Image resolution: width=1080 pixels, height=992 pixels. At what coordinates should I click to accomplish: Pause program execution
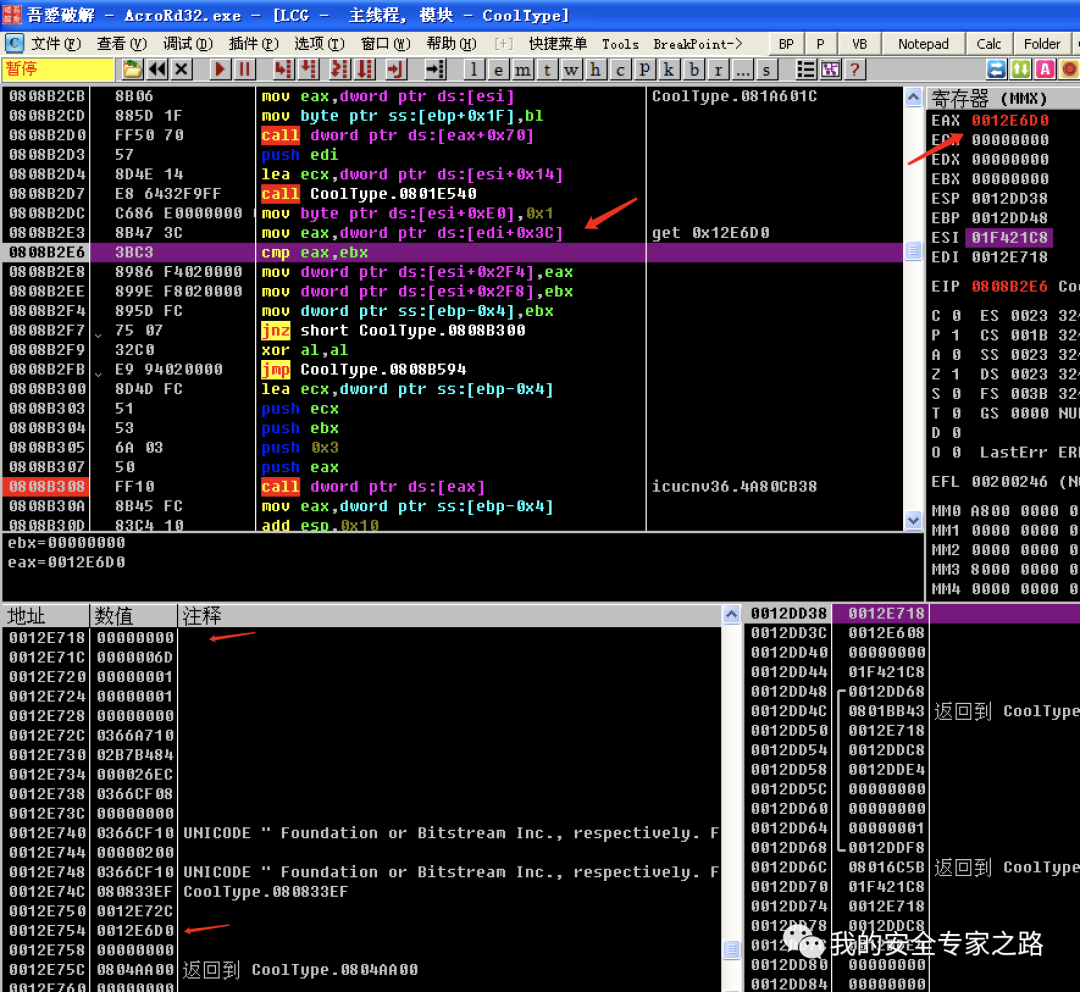coord(244,69)
